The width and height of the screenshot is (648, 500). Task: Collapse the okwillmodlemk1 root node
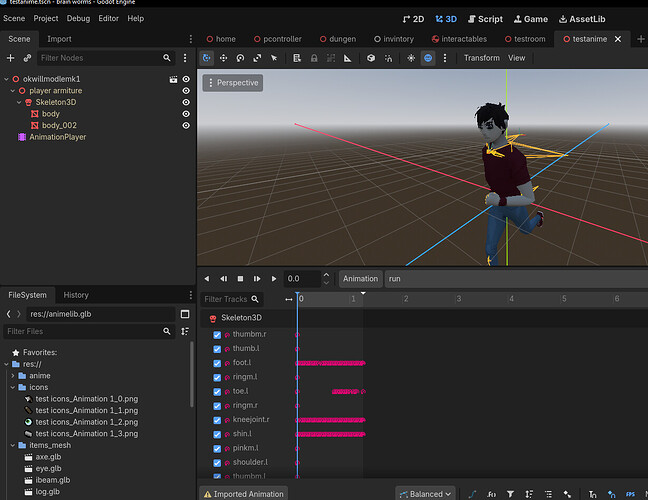(x=6, y=79)
